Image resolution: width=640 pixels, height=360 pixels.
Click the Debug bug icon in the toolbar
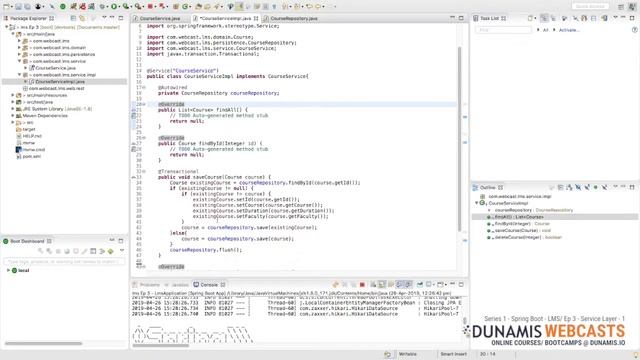(x=102, y=7)
